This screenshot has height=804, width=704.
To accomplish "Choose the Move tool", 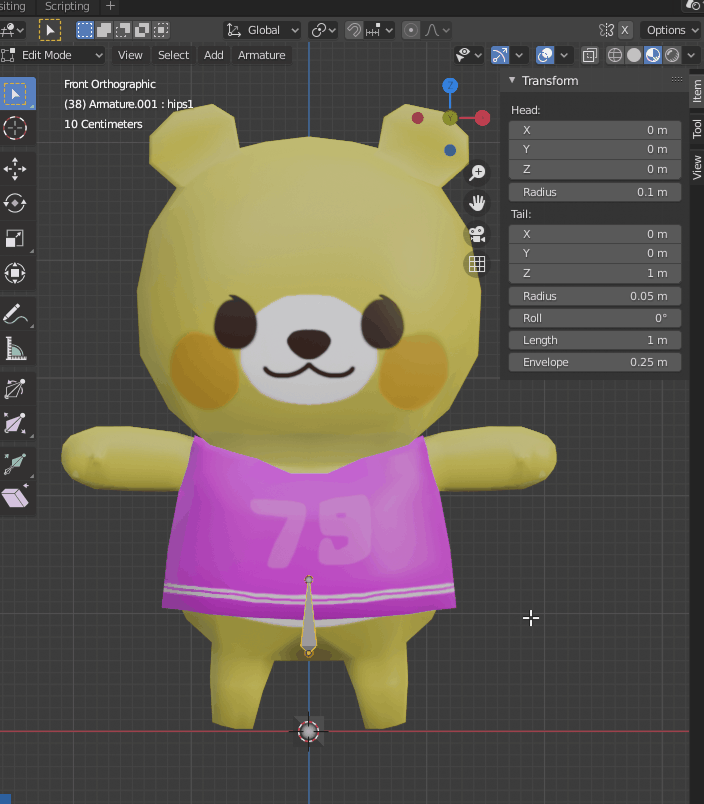I will click(15, 169).
